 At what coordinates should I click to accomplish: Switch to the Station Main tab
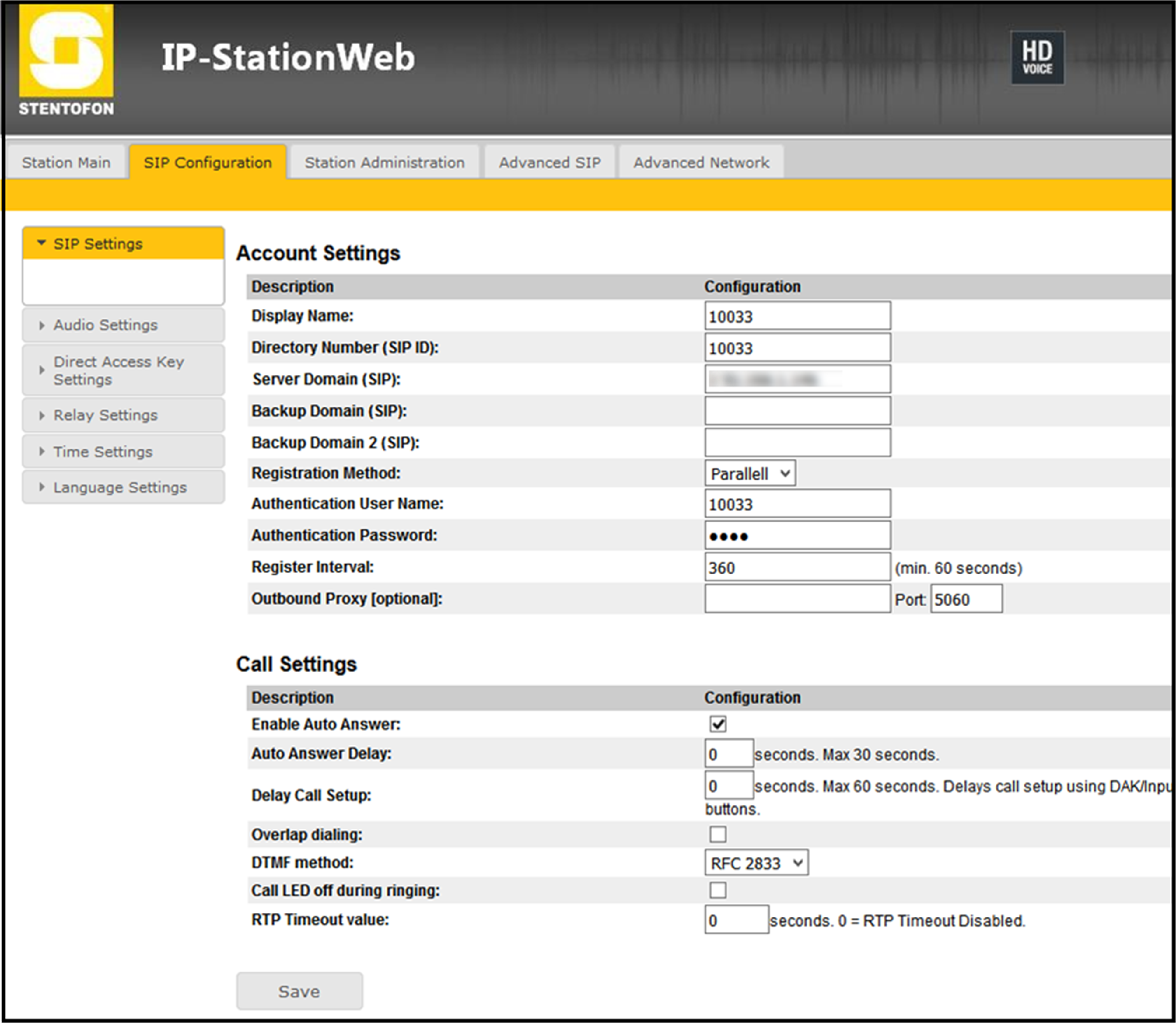[x=66, y=163]
